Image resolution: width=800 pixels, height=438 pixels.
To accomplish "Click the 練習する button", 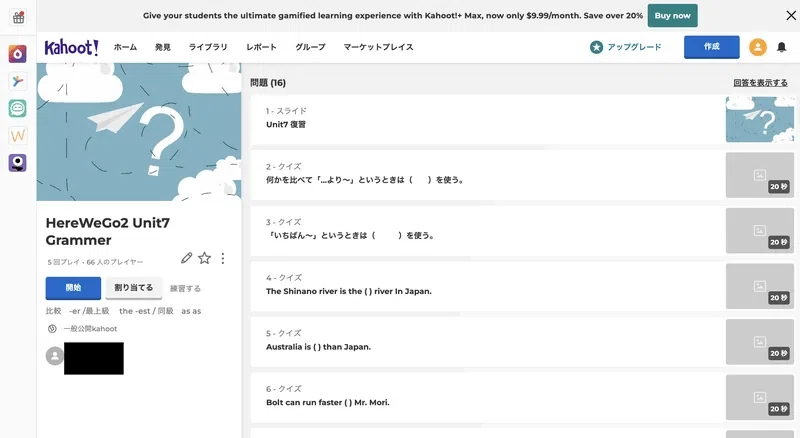I will 185,288.
